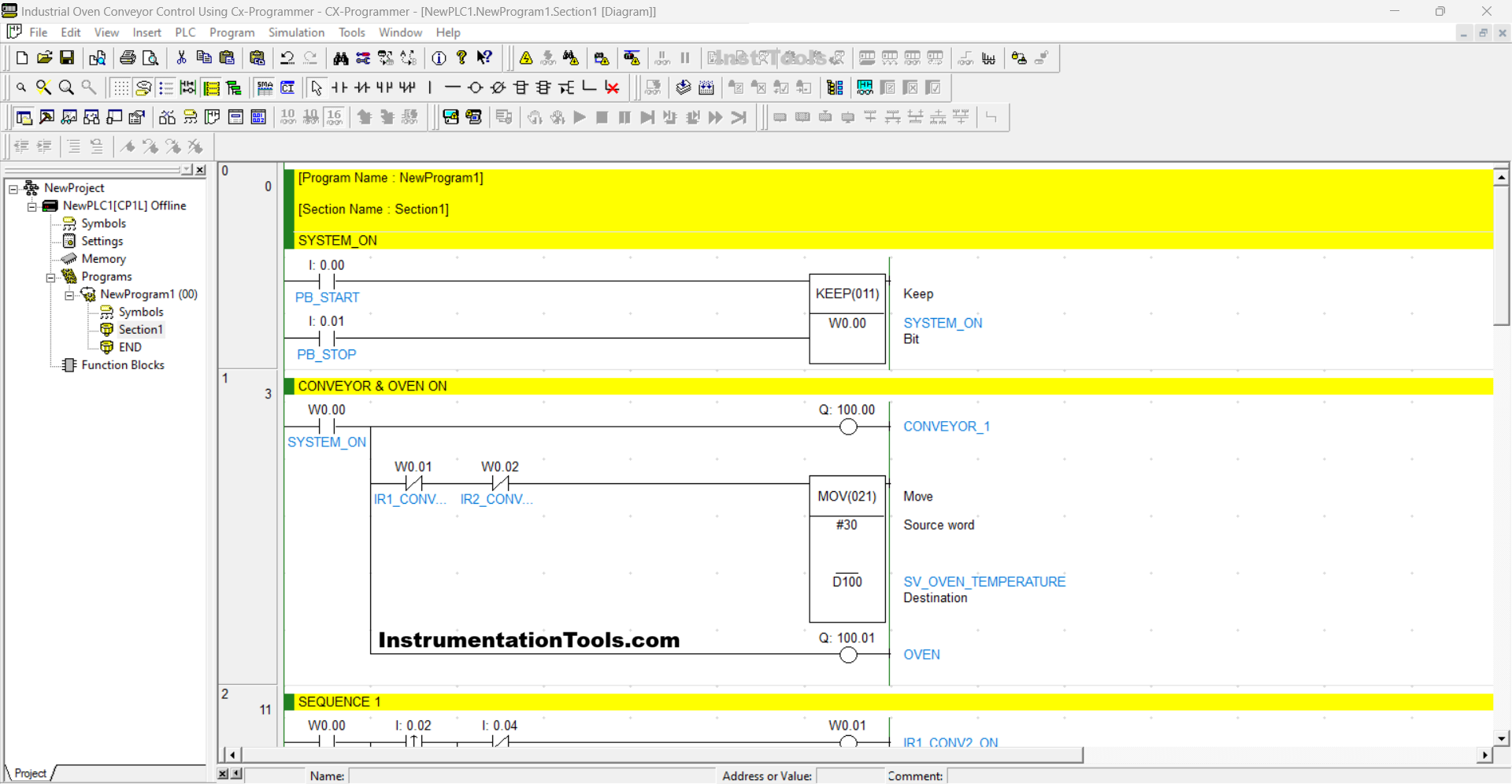Insert a new normally closed contact

pos(362,87)
